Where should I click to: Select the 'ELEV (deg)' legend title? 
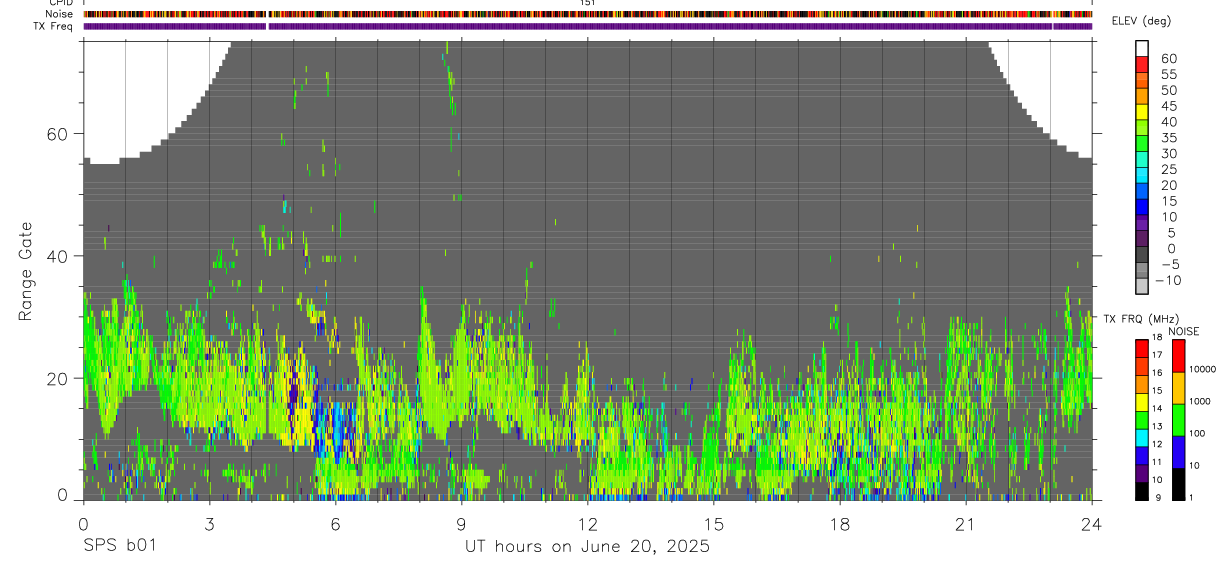(1141, 21)
